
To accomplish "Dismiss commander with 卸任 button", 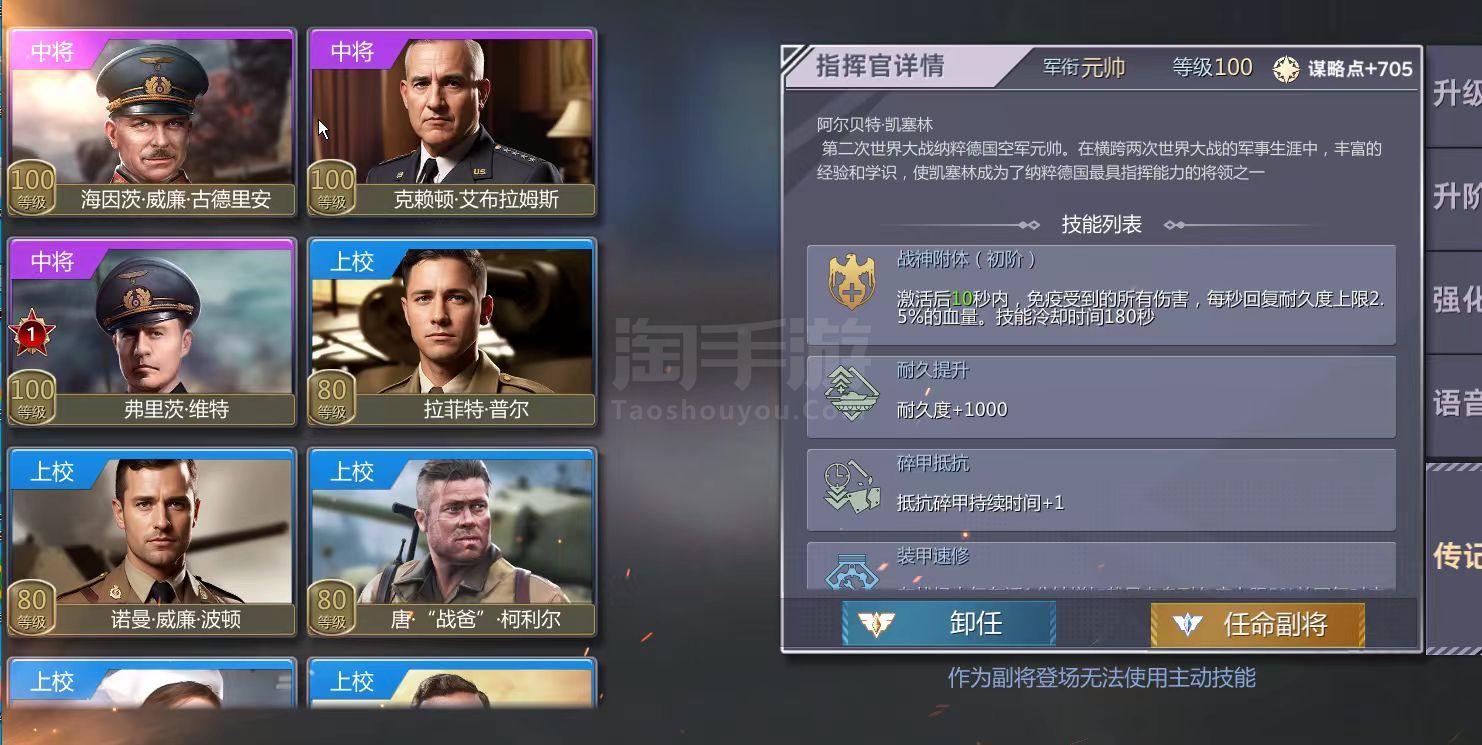I will tap(948, 624).
